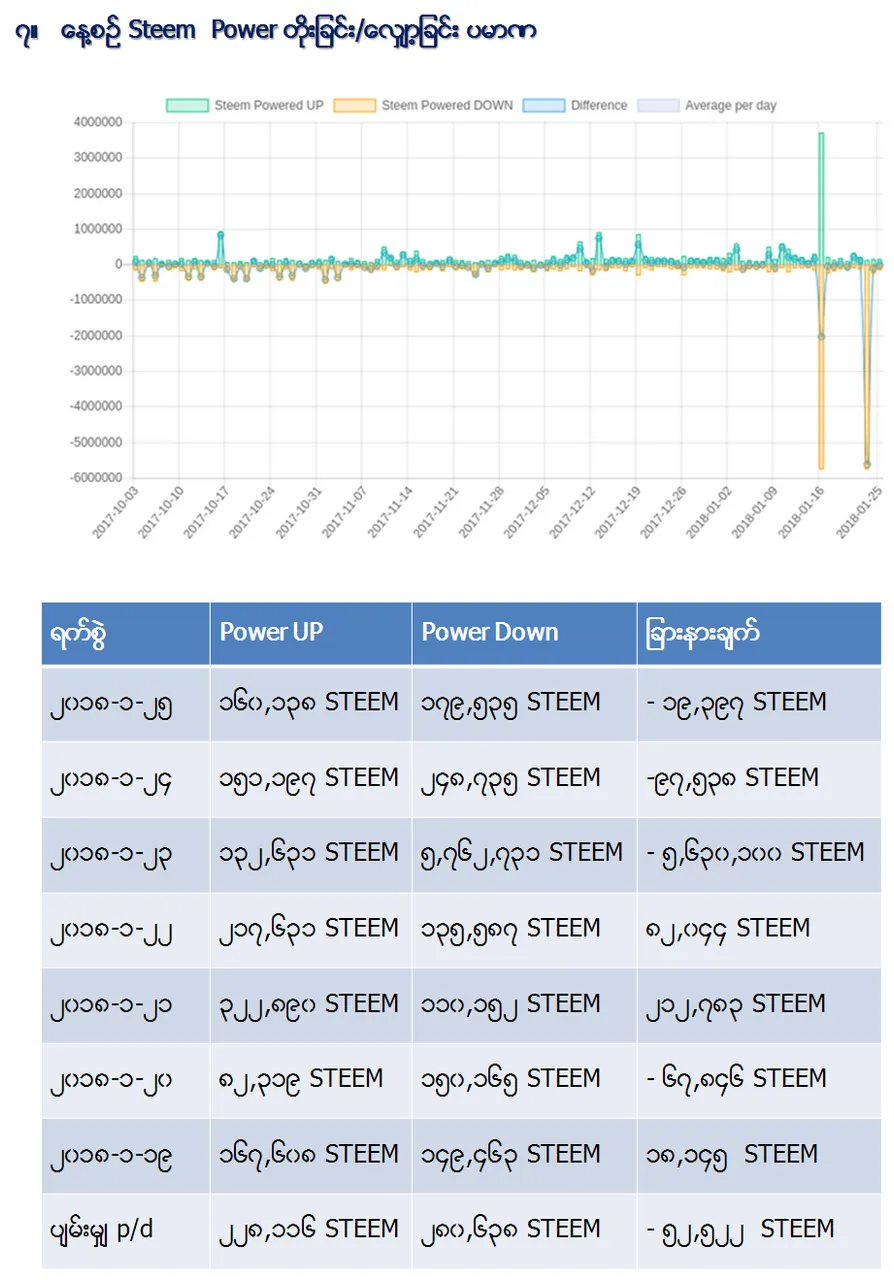The height and width of the screenshot is (1280, 894).
Task: Click the date cell '၂၀၁၈-၁-၁၉'
Action: (x=125, y=1155)
